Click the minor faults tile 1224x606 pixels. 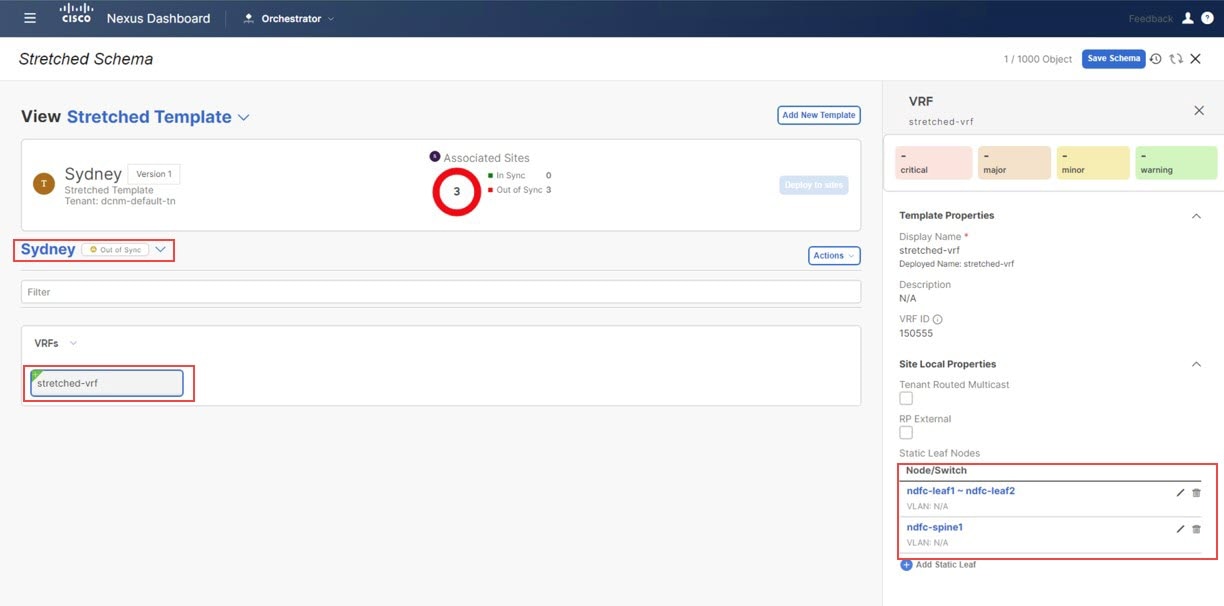[x=1093, y=163]
